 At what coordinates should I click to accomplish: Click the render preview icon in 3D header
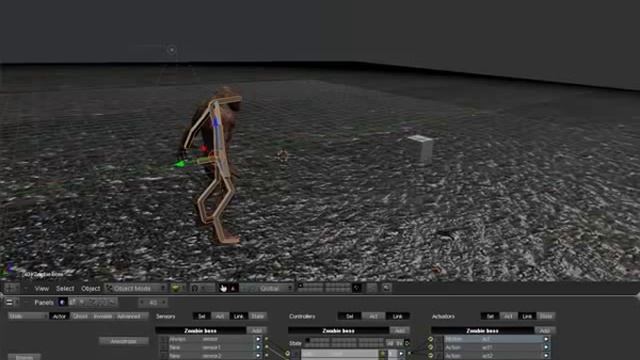click(386, 288)
